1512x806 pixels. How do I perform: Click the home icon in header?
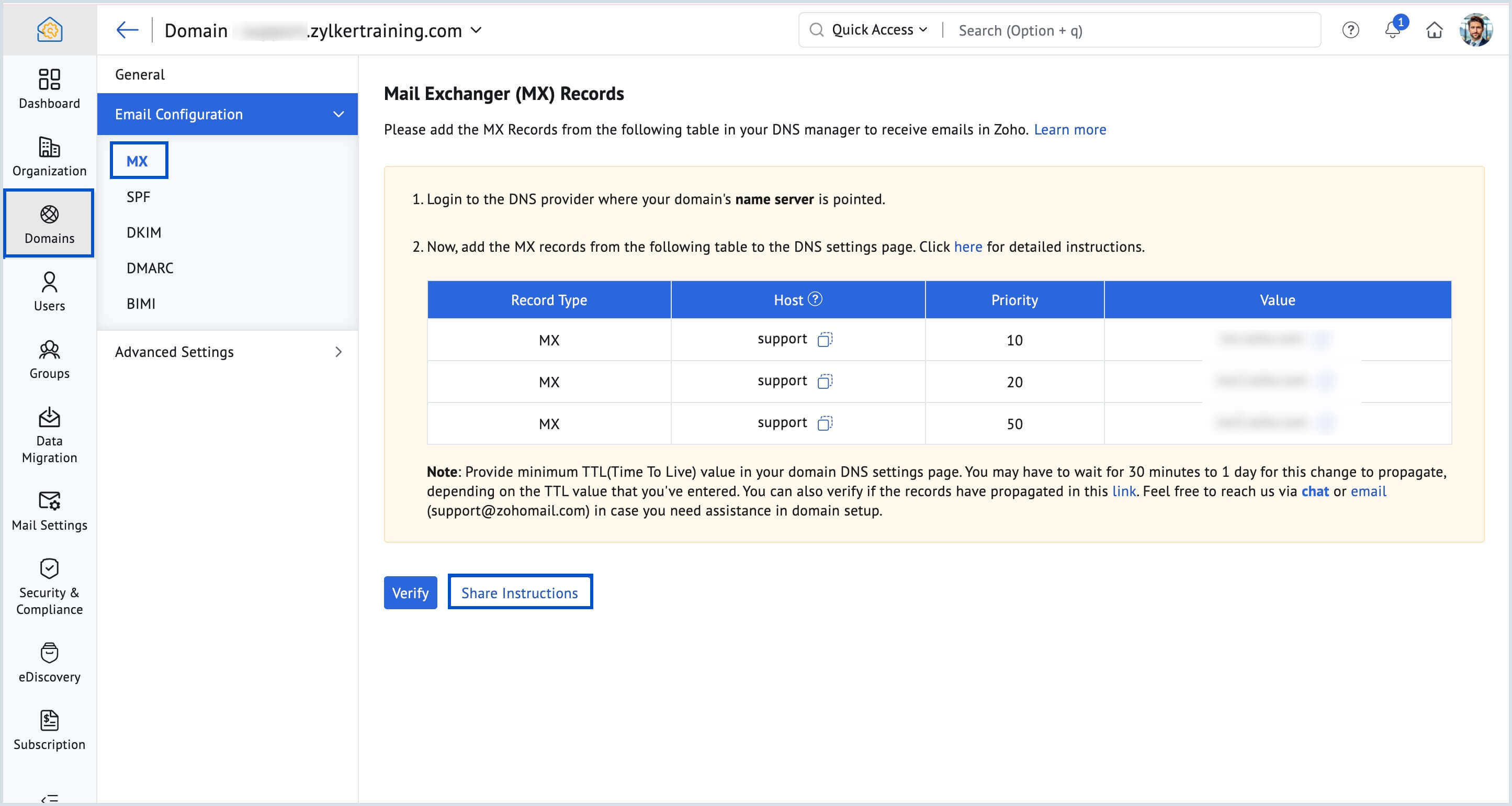tap(1434, 30)
